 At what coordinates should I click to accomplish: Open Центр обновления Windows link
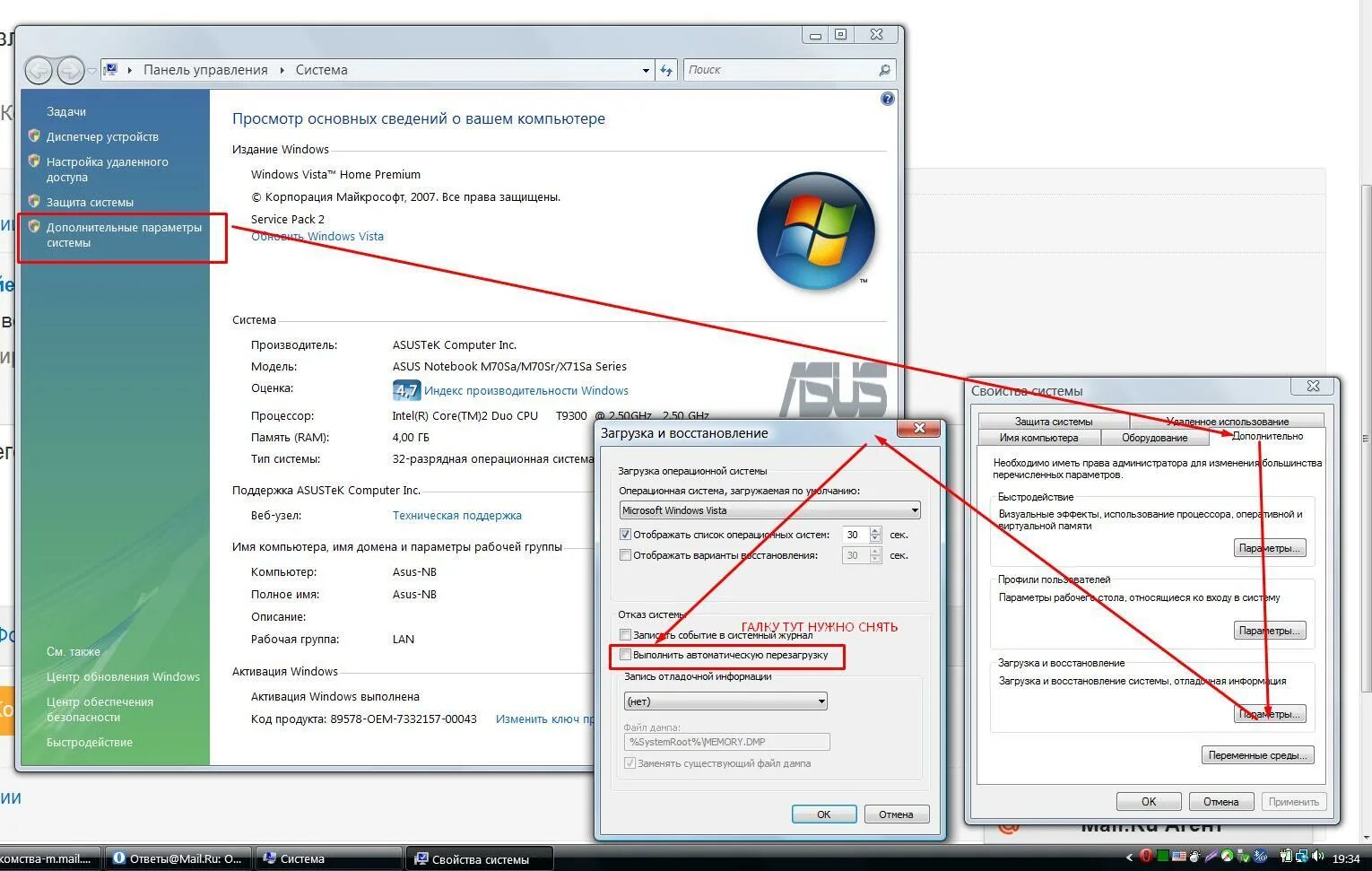pyautogui.click(x=123, y=677)
